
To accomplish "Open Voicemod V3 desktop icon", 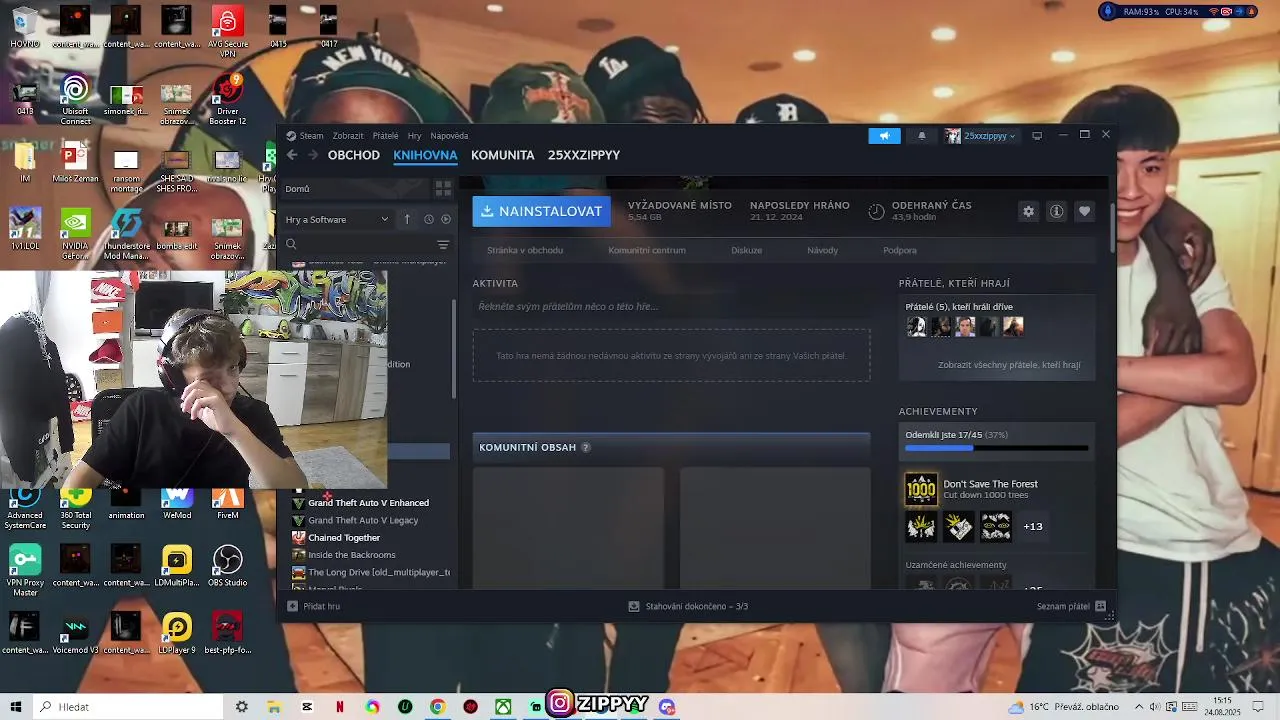I will pos(75,633).
